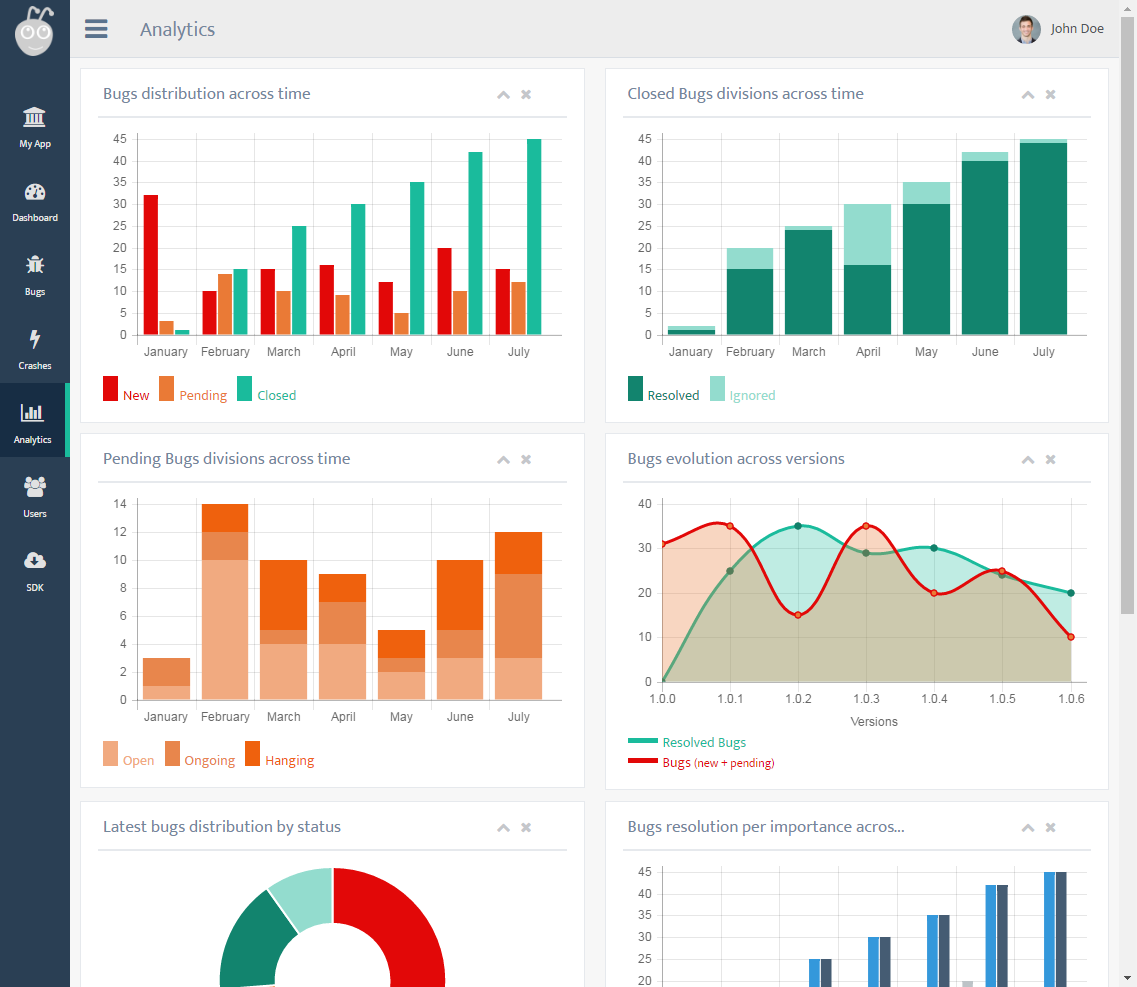
Task: Toggle Ongoing legend swatch
Action: point(172,753)
